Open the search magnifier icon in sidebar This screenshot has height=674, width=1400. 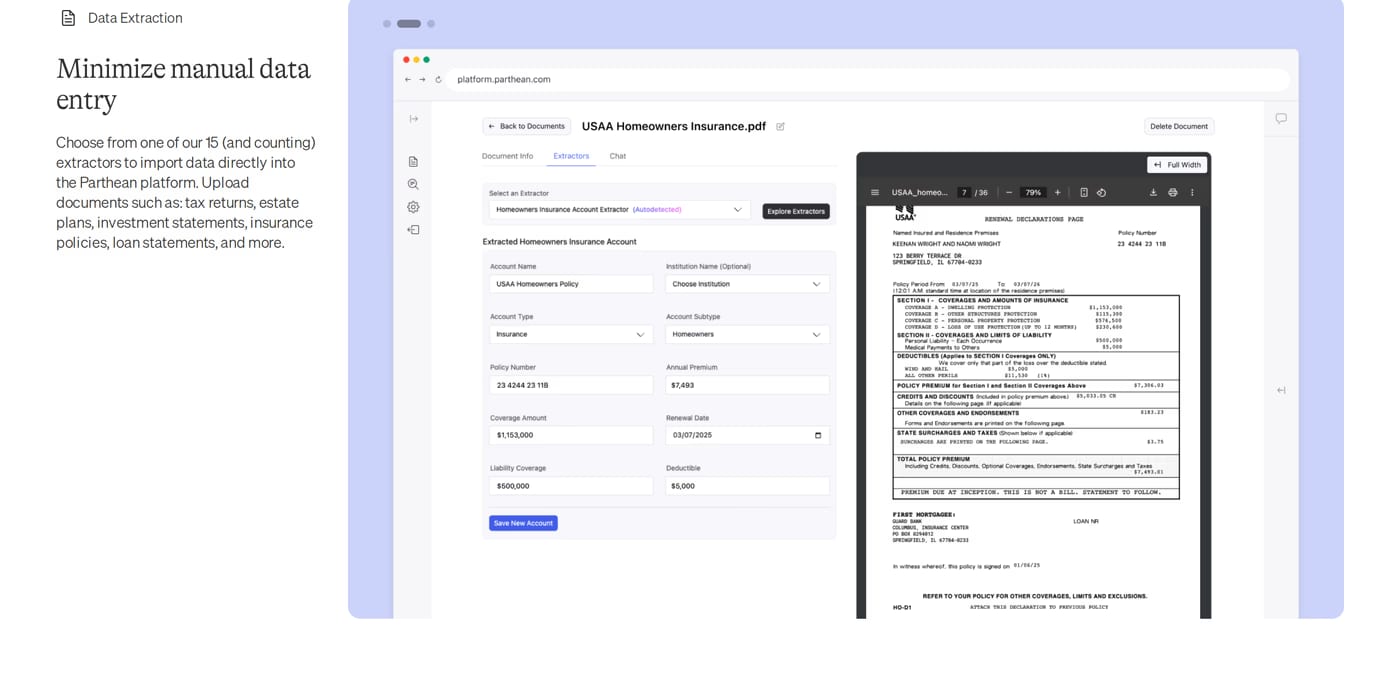tap(413, 184)
